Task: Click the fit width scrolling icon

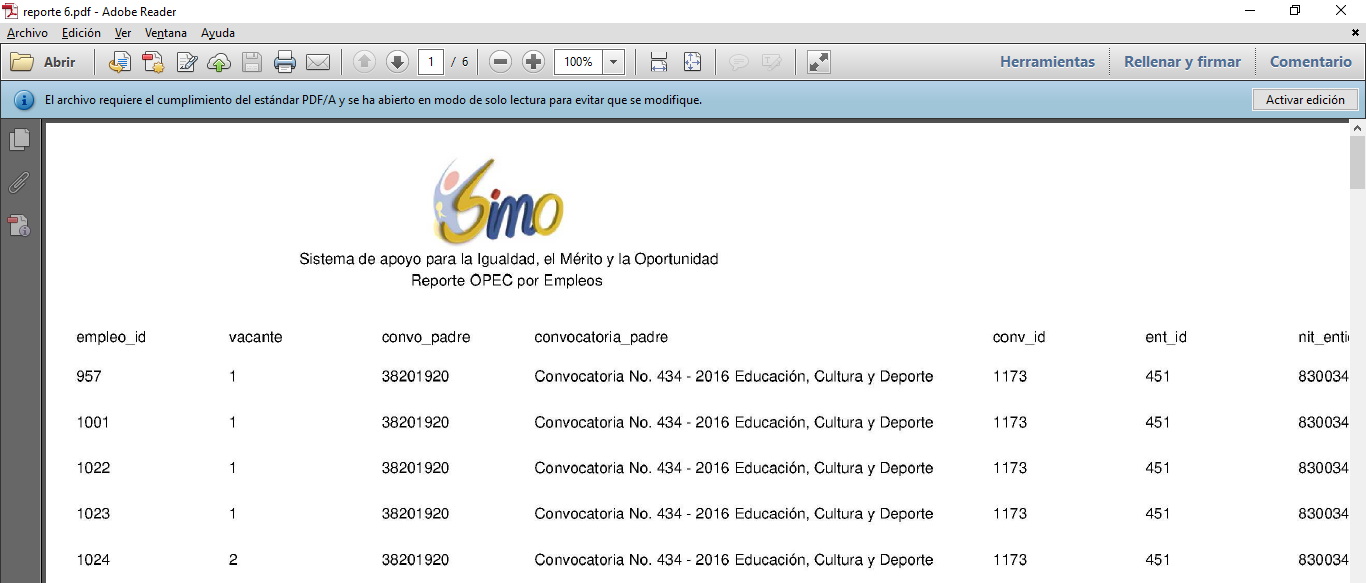Action: click(659, 62)
